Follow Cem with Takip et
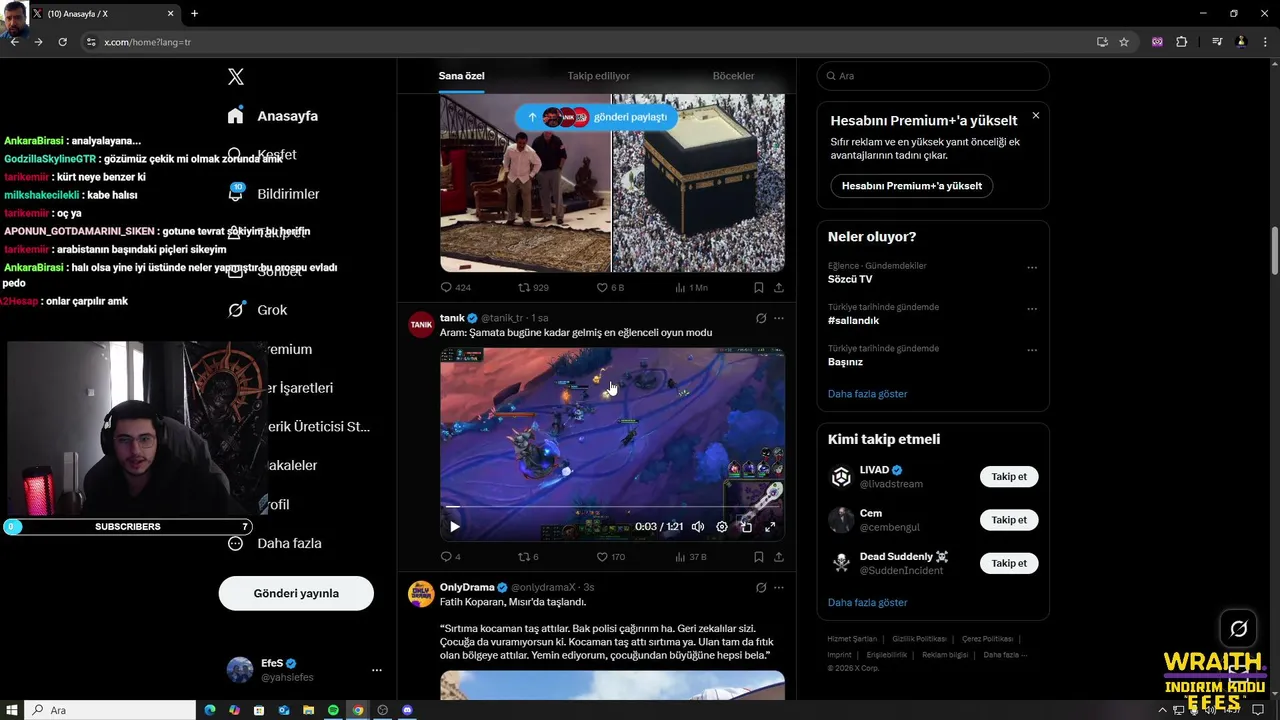1280x720 pixels. (1009, 520)
